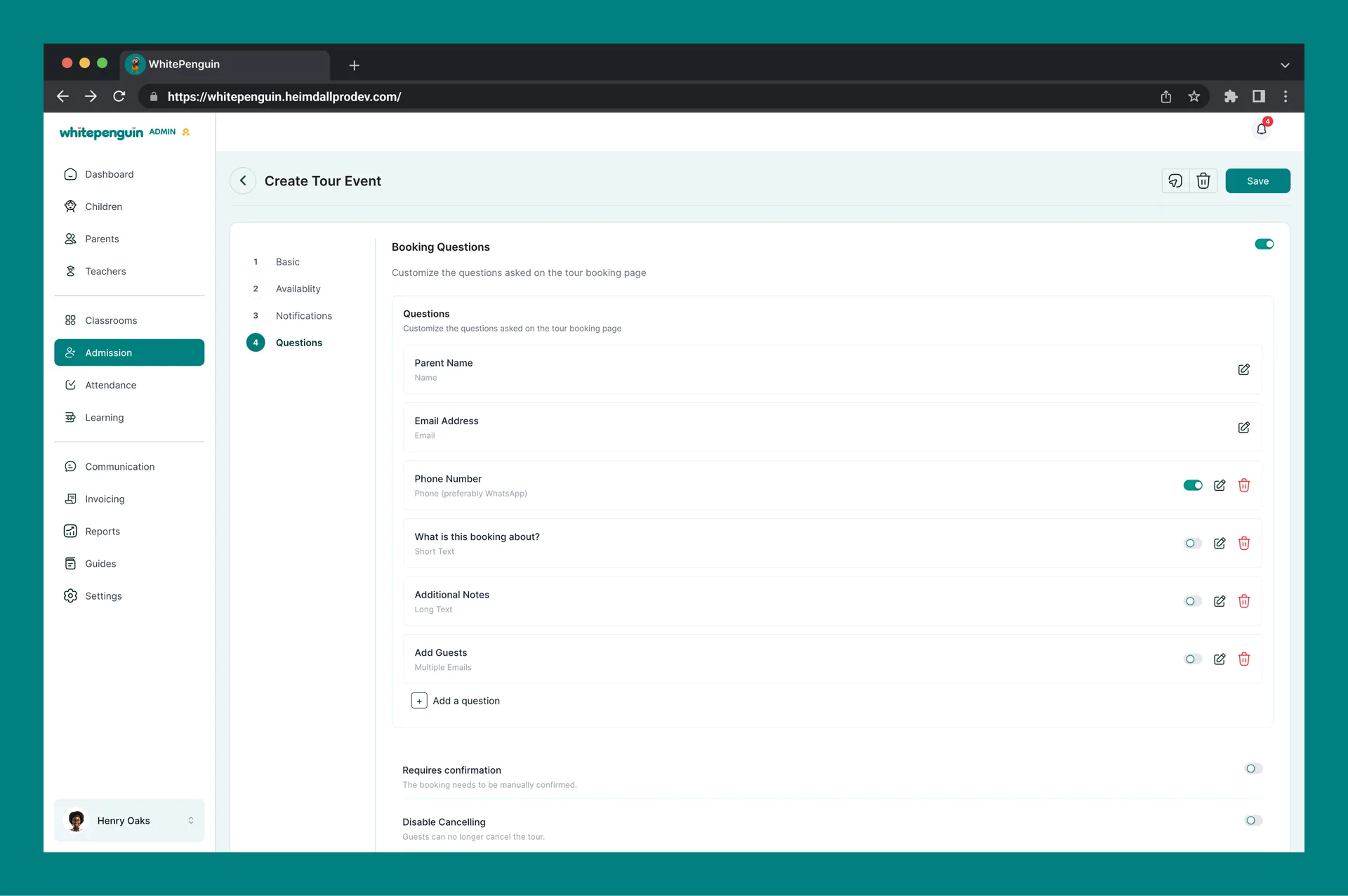Edit the Add Guests question
The height and width of the screenshot is (896, 1348).
(1220, 659)
